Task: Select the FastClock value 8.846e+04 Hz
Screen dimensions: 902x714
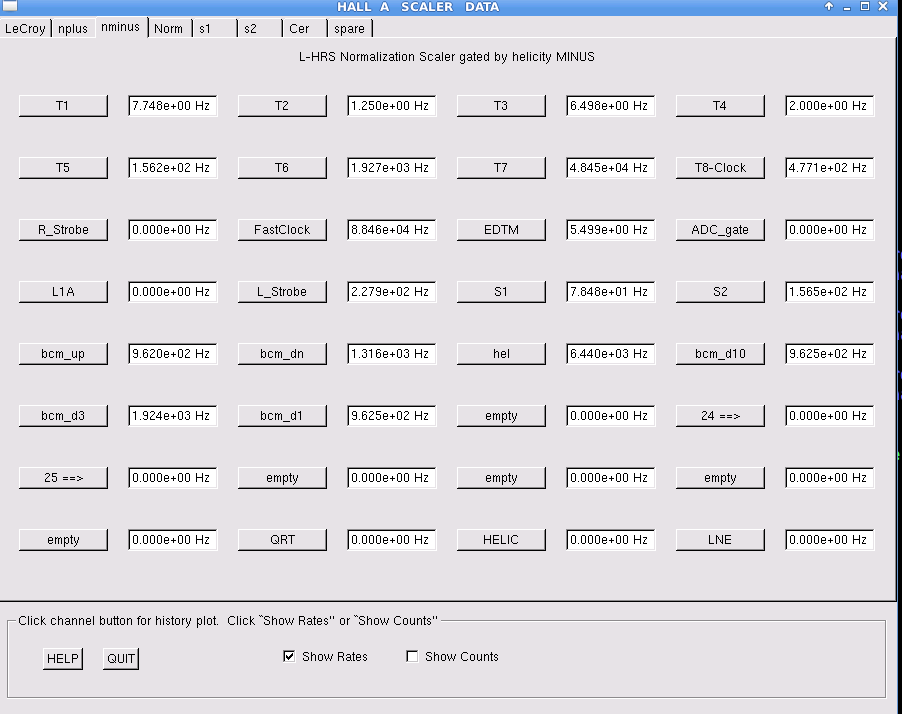Action: 392,230
